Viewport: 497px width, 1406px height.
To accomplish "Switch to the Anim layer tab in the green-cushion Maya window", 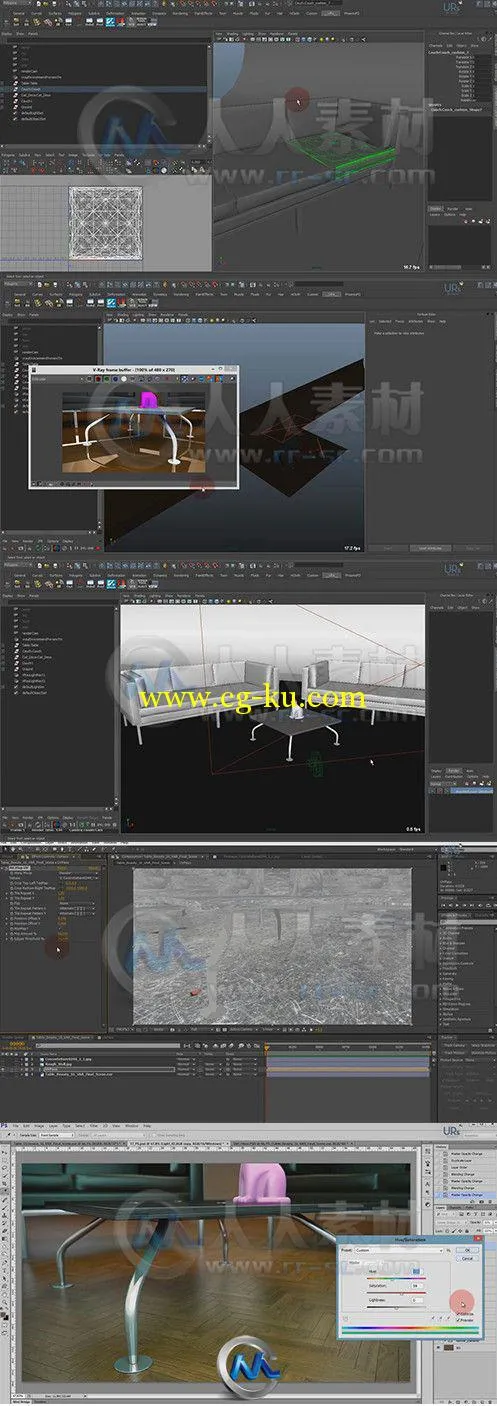I will coord(467,207).
